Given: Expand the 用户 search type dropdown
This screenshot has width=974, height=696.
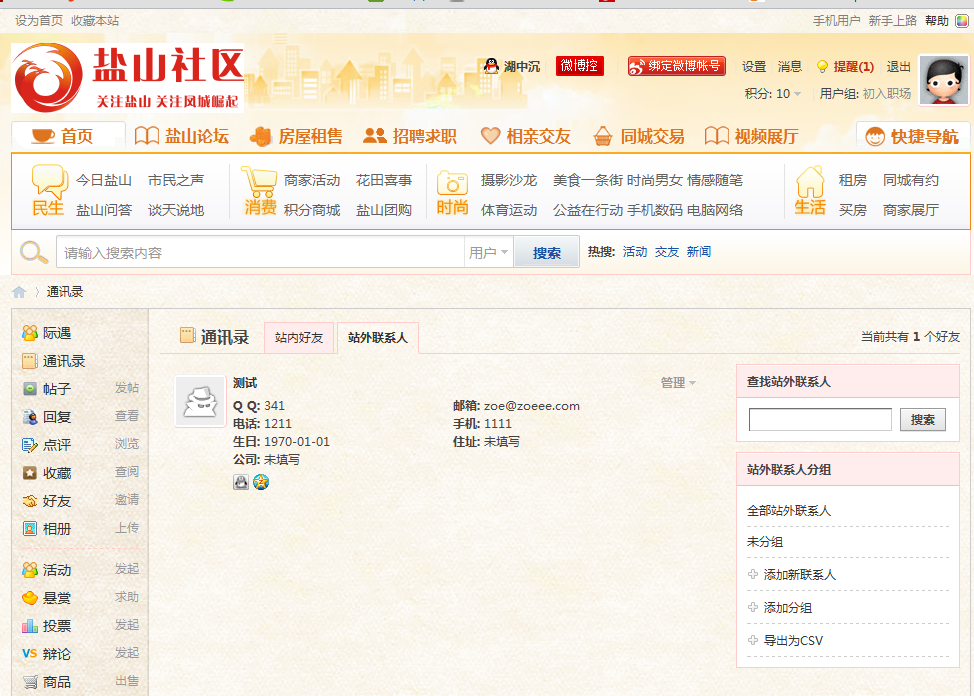Looking at the screenshot, I should point(490,250).
